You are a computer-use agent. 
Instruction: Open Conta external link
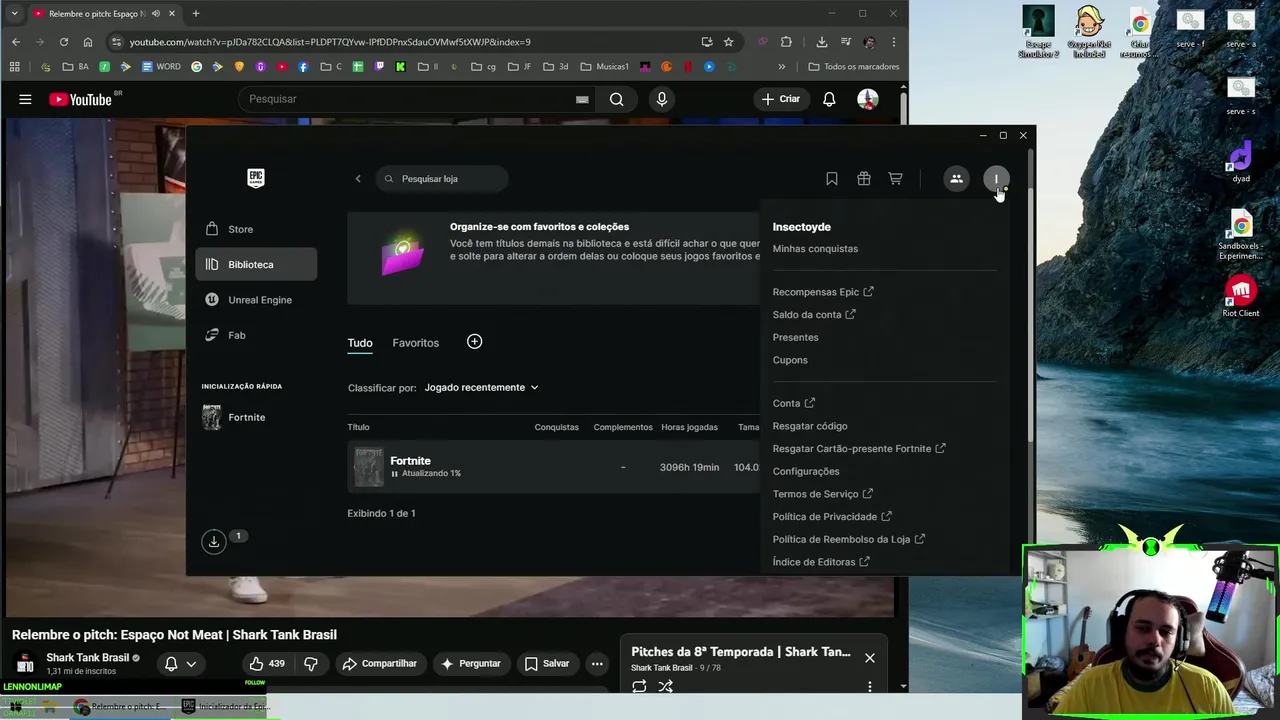pos(794,404)
